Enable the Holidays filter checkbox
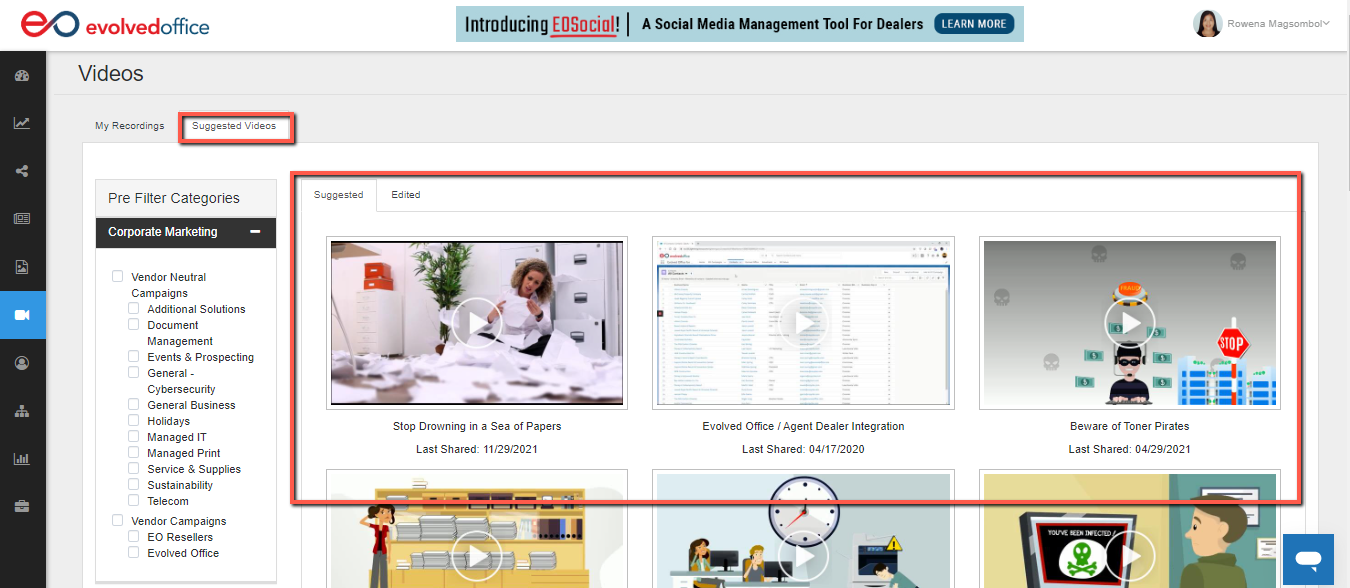Image resolution: width=1350 pixels, height=588 pixels. [x=134, y=421]
